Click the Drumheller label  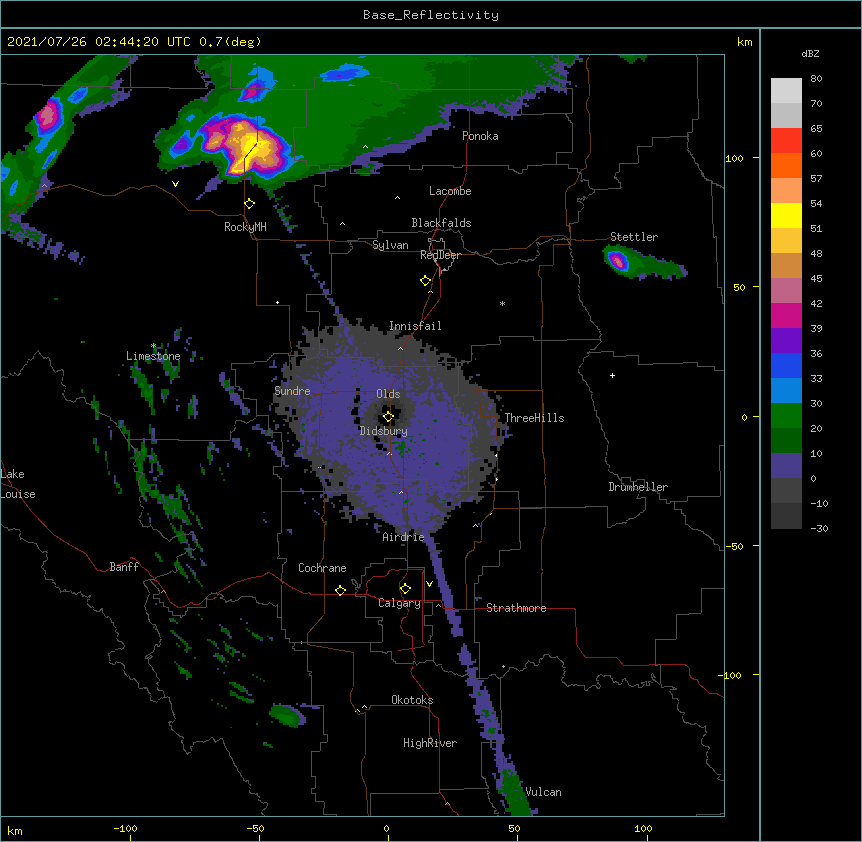638,487
